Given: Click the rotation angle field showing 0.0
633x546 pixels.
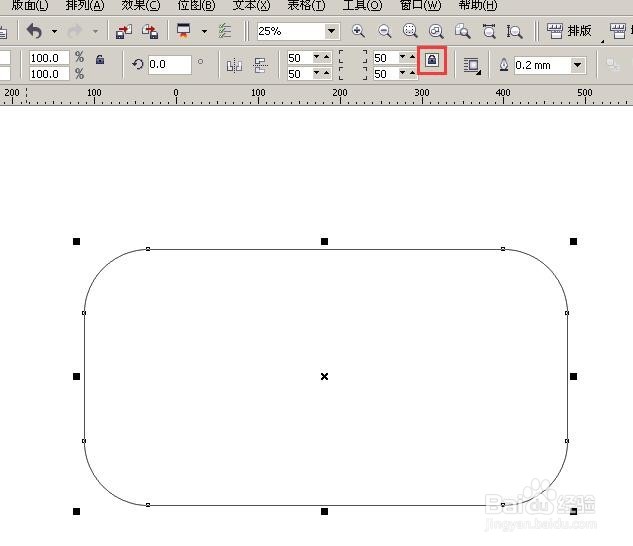Looking at the screenshot, I should 170,64.
